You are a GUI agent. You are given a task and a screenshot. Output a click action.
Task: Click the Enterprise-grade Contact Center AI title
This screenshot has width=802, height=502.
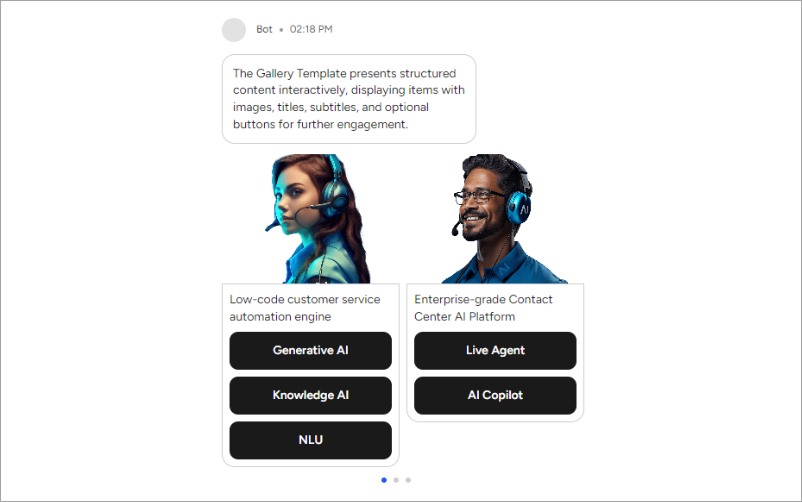(483, 308)
